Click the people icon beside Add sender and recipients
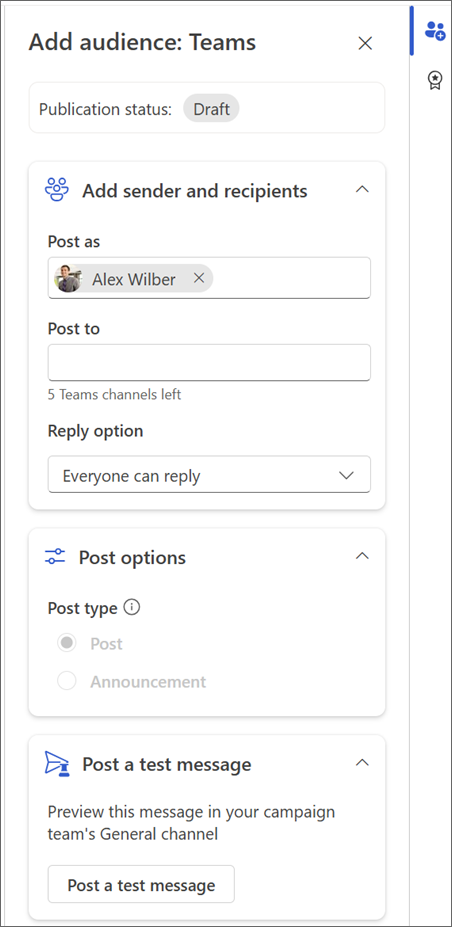This screenshot has height=927, width=452. click(x=57, y=190)
